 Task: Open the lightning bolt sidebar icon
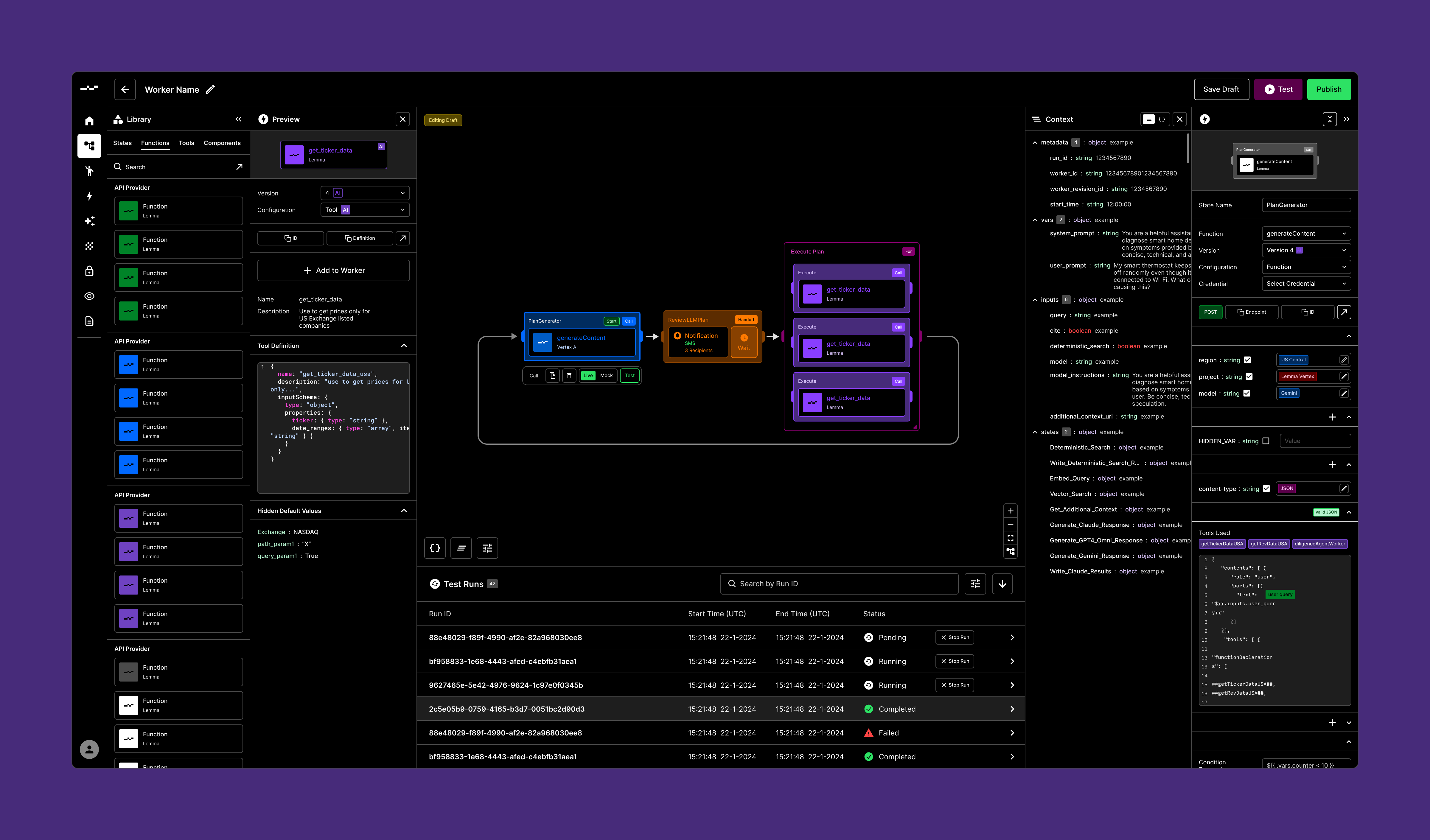89,196
